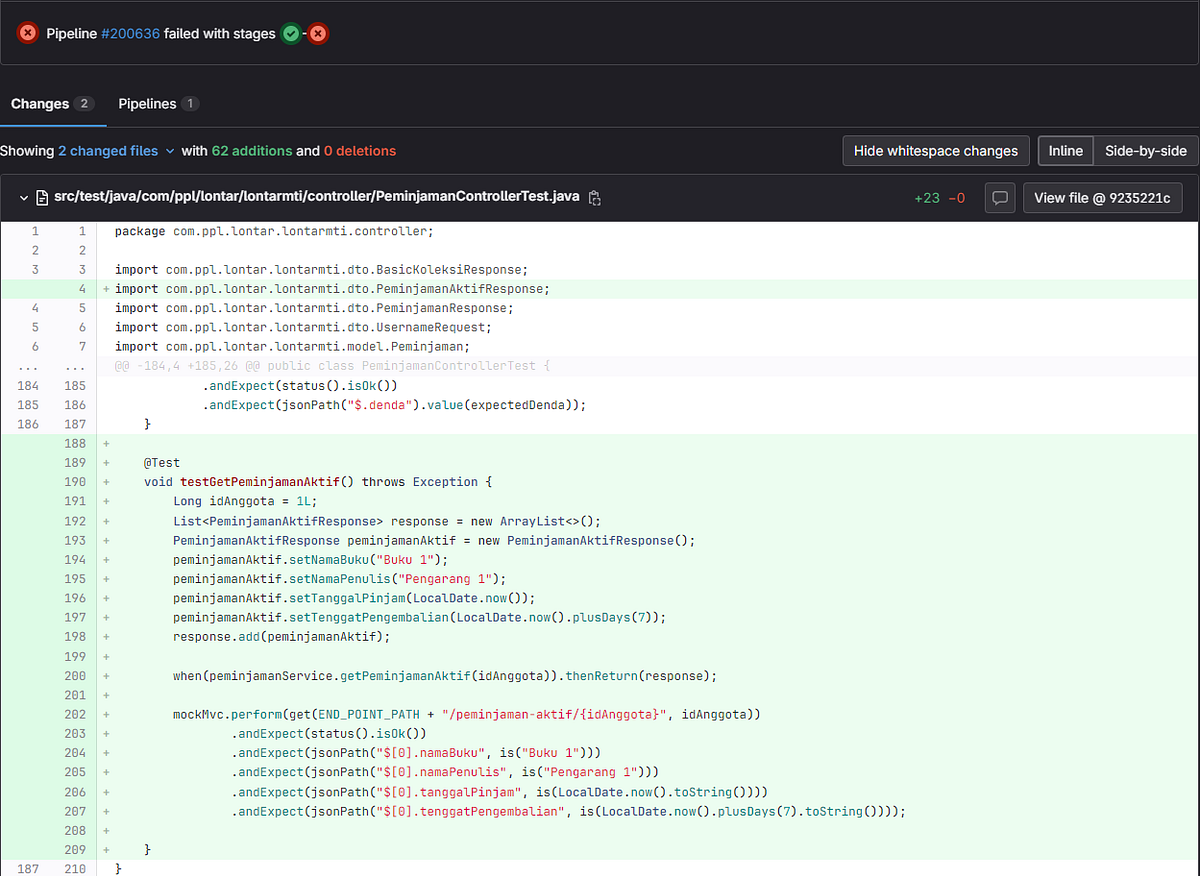Open pipeline #200636 link
This screenshot has height=876, width=1200.
pyautogui.click(x=130, y=33)
